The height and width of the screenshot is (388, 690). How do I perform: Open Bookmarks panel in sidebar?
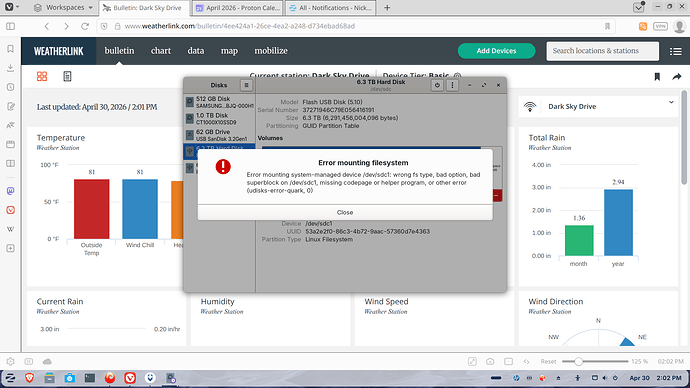(11, 49)
